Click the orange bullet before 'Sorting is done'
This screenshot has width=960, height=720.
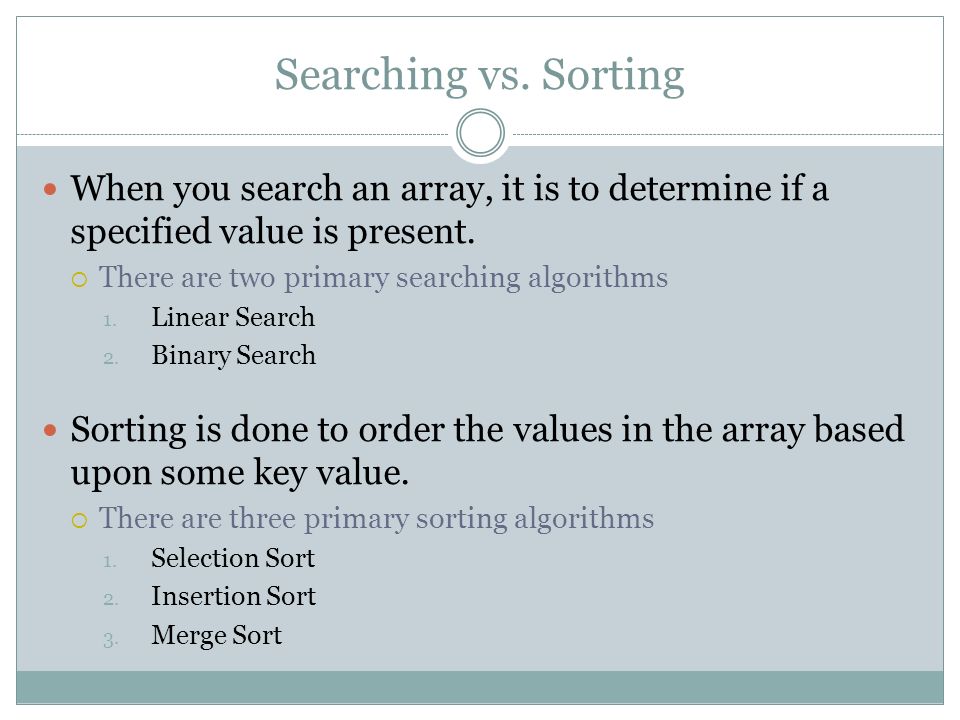point(50,430)
